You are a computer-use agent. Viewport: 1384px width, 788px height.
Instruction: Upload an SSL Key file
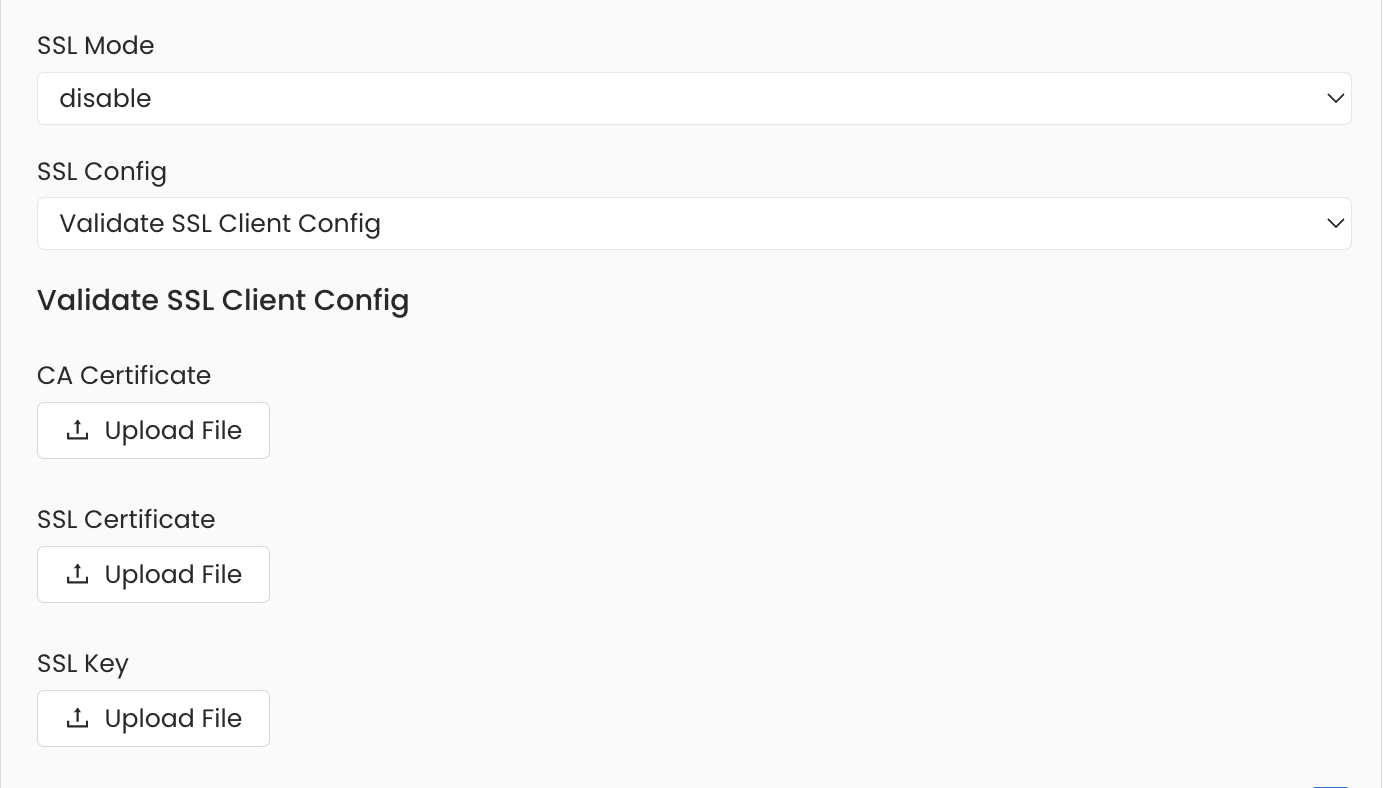coord(153,718)
